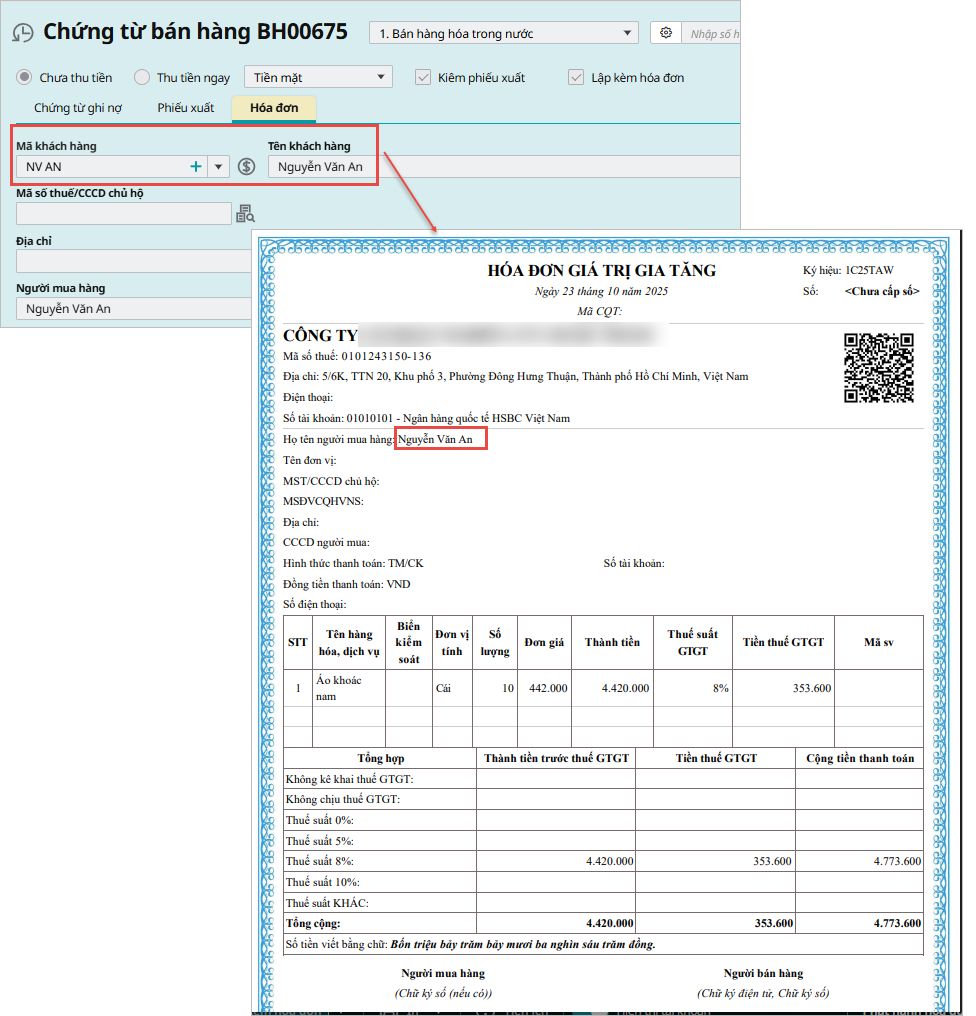Screen dimensions: 976x1016
Task: Toggle the 'Kiêm phiếu xuất' checkbox
Action: (423, 77)
